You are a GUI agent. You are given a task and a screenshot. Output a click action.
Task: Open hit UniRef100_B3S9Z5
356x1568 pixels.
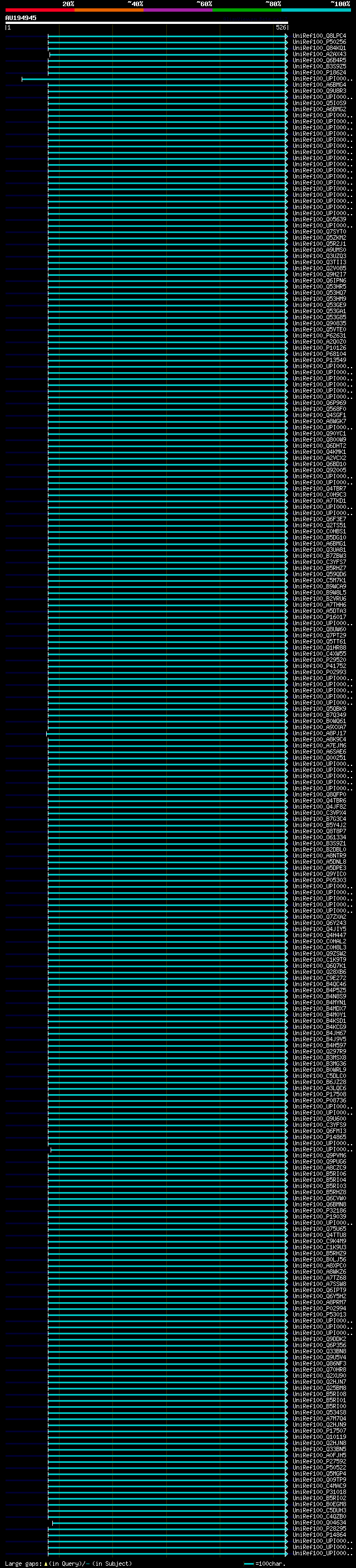coord(319,66)
